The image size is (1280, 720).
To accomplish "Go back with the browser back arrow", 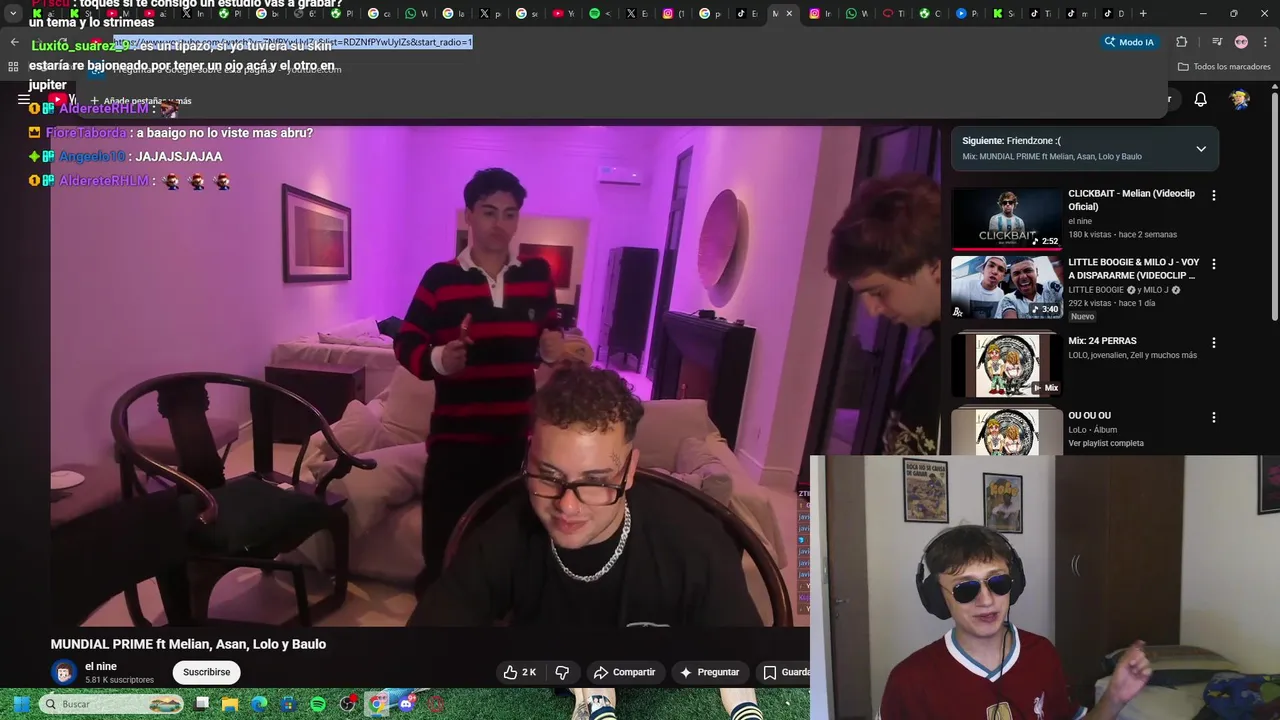I will [14, 42].
